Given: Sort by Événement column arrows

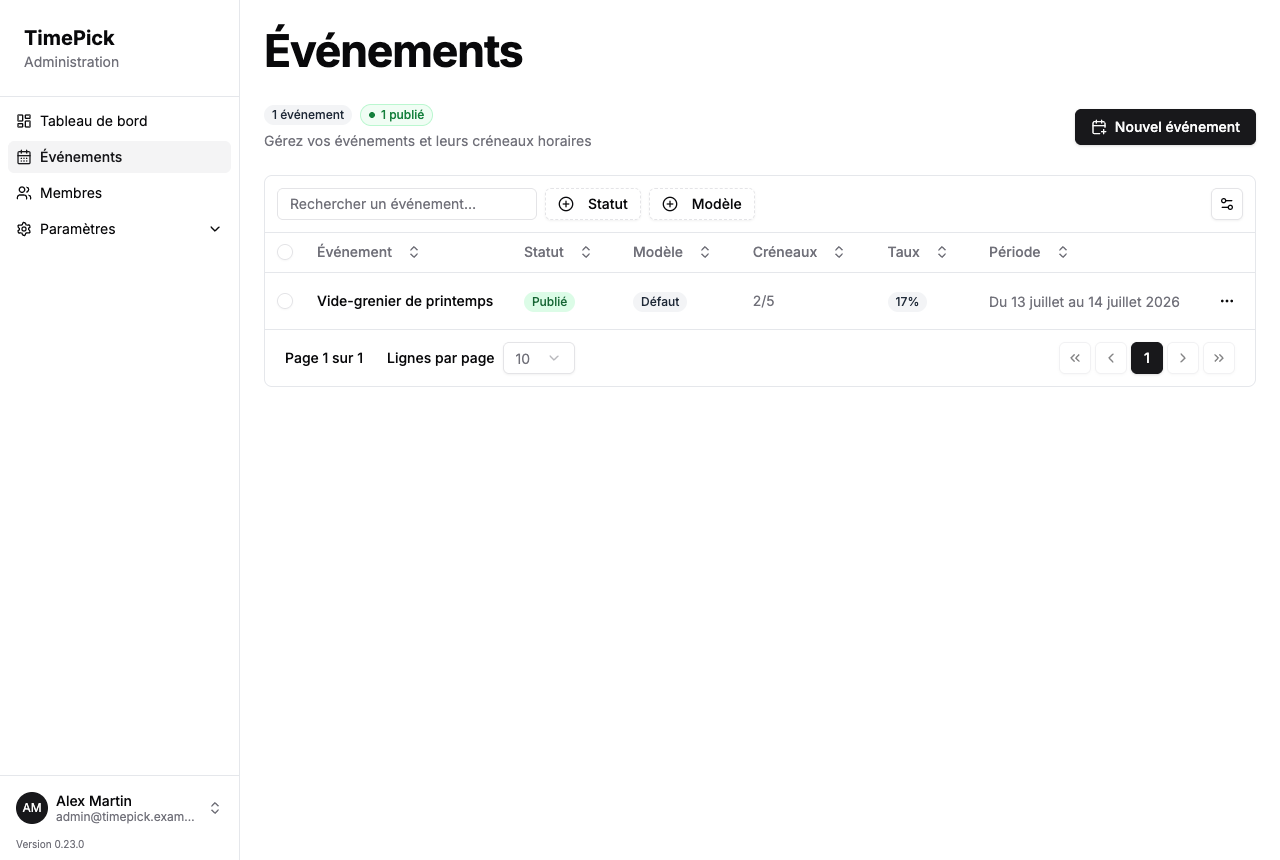Looking at the screenshot, I should click(414, 252).
